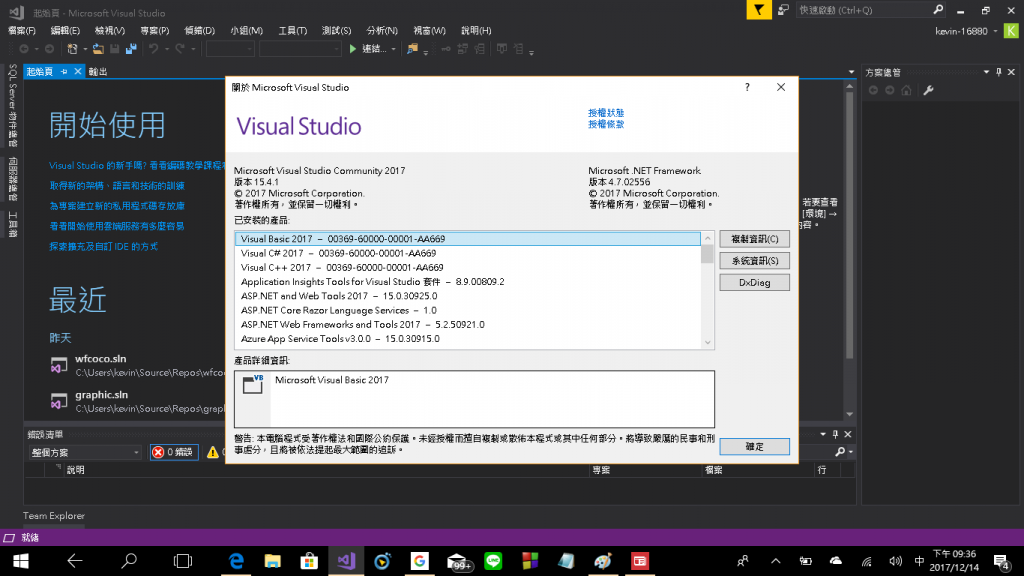Screen dimensions: 1024x576
Task: Select Azure App Service Tools v3.0.0 row
Action: (468, 339)
